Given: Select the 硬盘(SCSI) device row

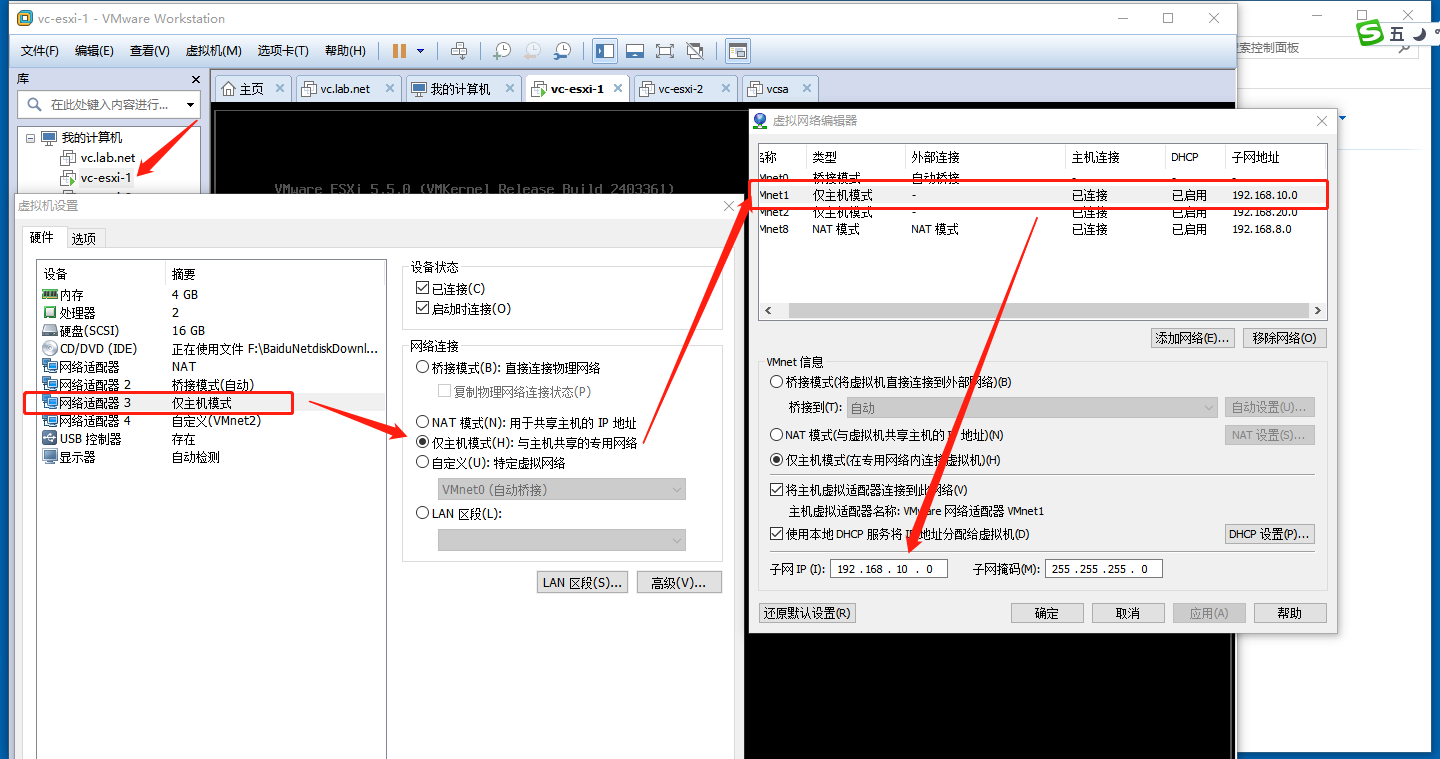Looking at the screenshot, I should click(x=210, y=331).
